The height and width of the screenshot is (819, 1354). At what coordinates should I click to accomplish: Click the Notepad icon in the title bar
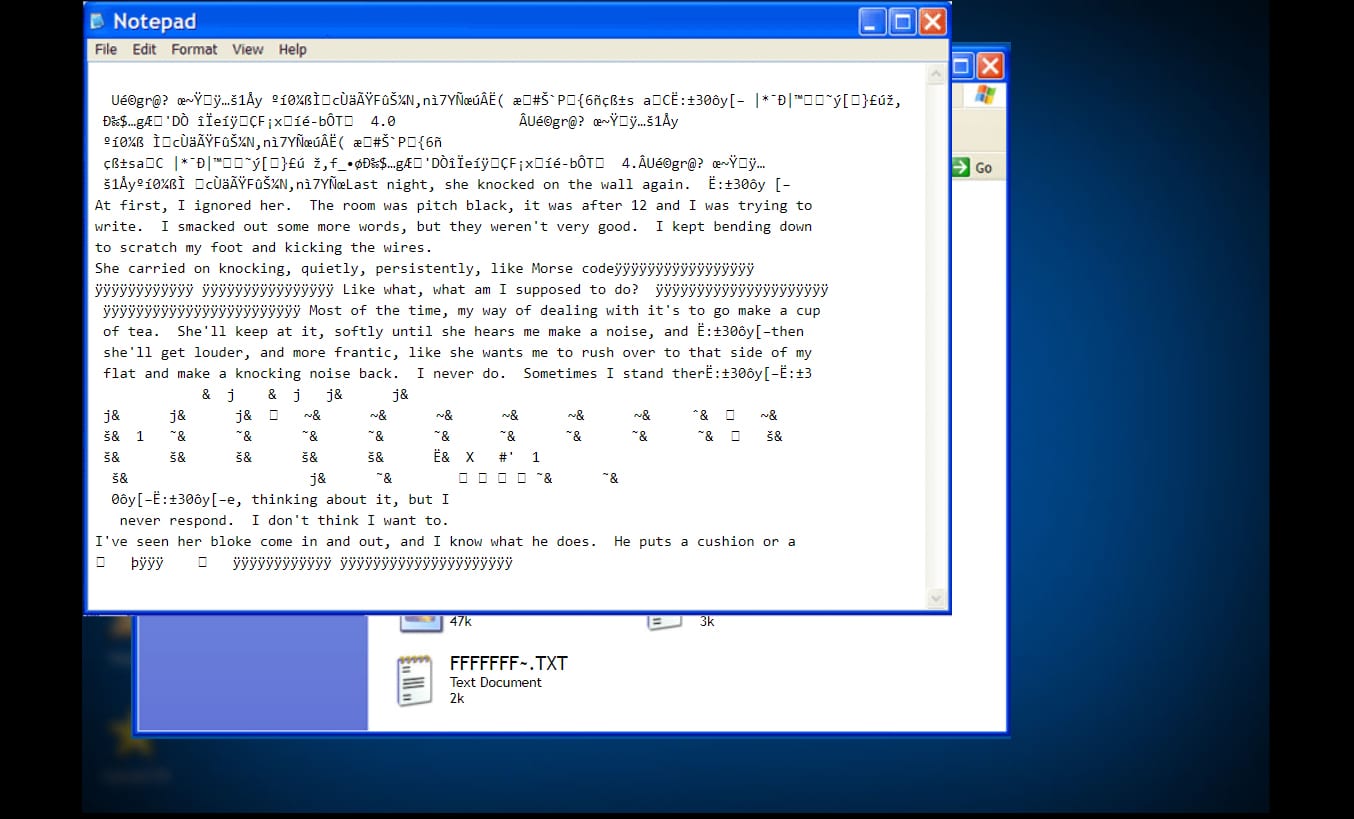click(x=98, y=21)
